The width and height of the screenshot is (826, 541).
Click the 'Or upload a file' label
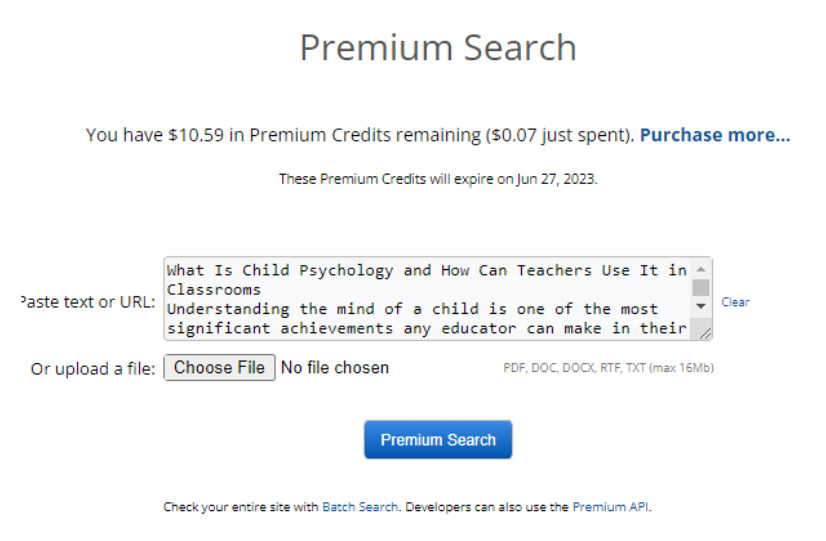click(x=93, y=369)
